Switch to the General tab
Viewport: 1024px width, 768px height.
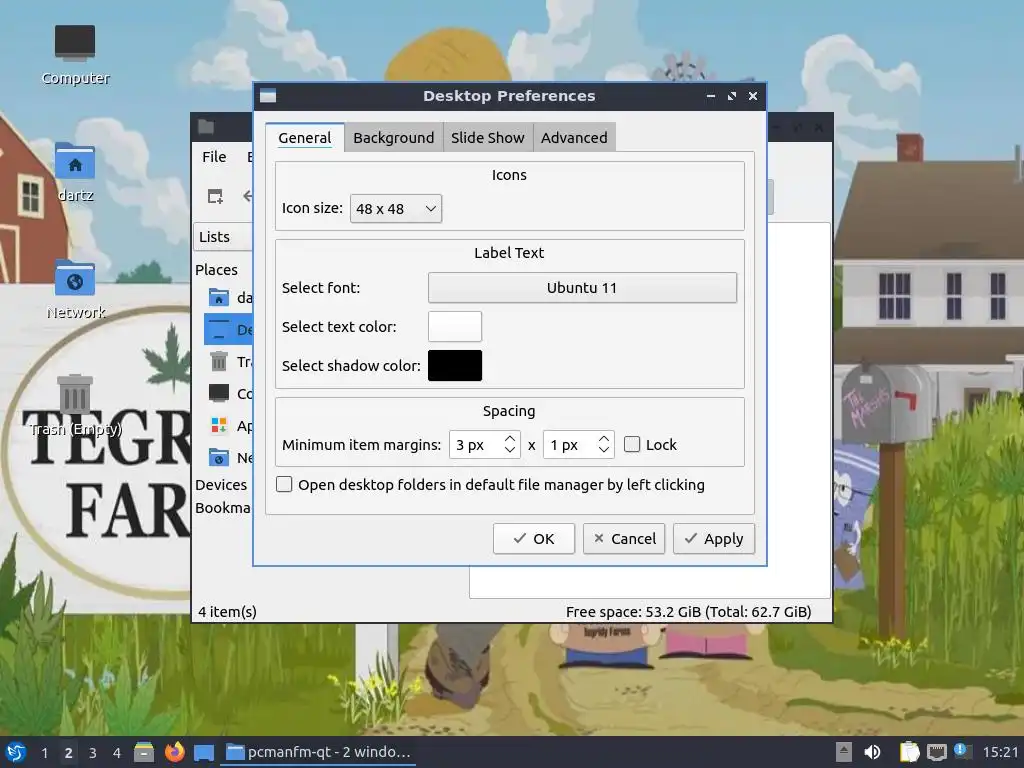pyautogui.click(x=304, y=138)
